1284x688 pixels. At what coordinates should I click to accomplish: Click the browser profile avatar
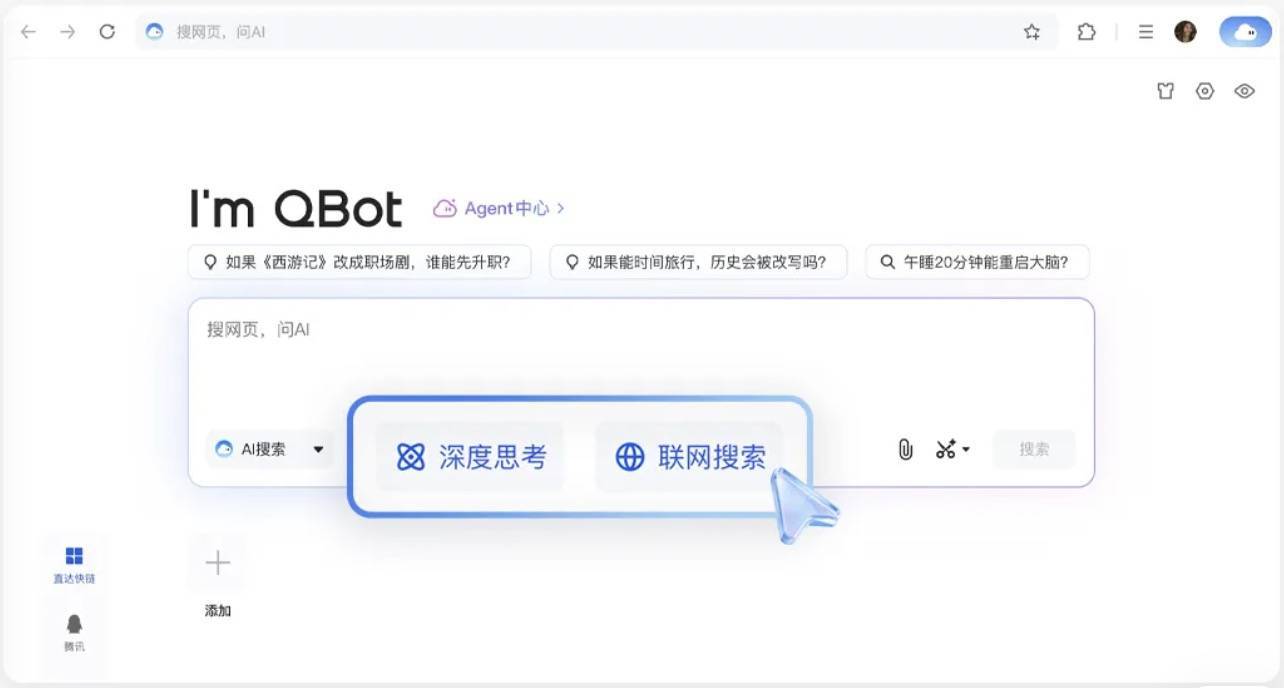point(1185,31)
